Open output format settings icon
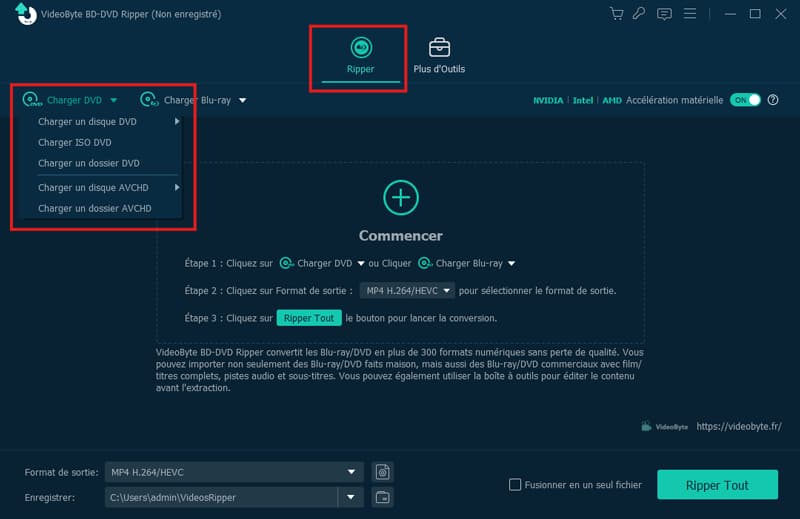This screenshot has height=519, width=800. point(381,472)
